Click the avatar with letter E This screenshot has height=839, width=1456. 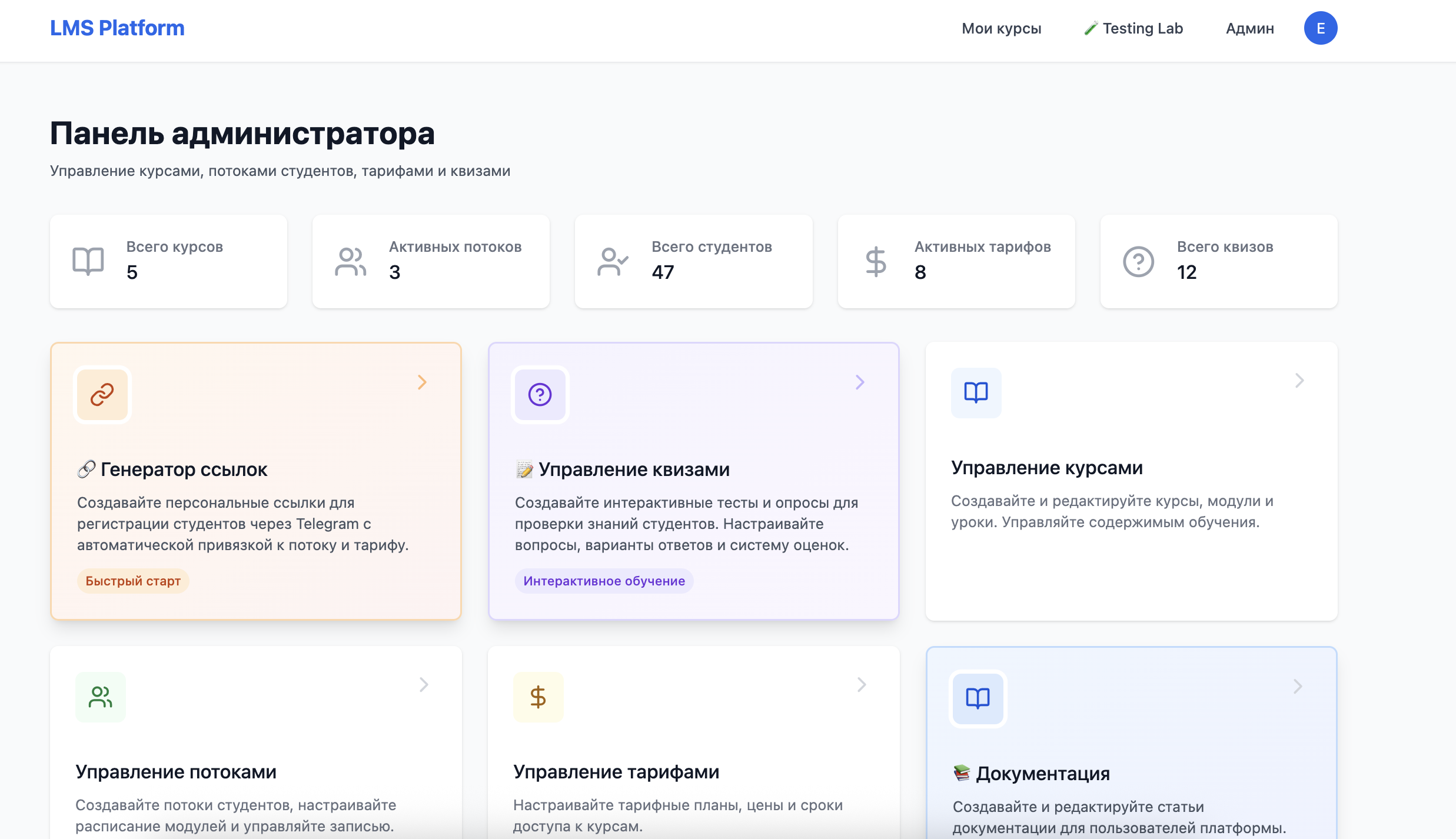pyautogui.click(x=1321, y=27)
